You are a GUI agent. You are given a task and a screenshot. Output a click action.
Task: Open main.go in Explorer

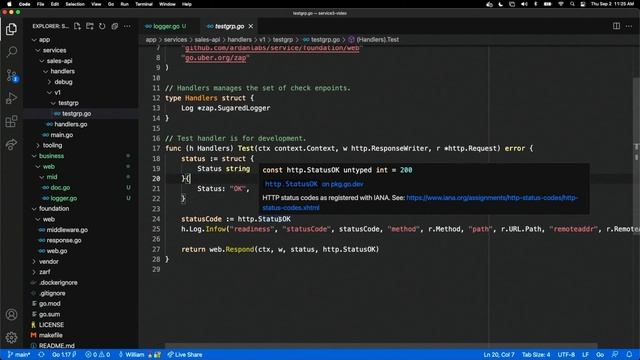coord(62,135)
